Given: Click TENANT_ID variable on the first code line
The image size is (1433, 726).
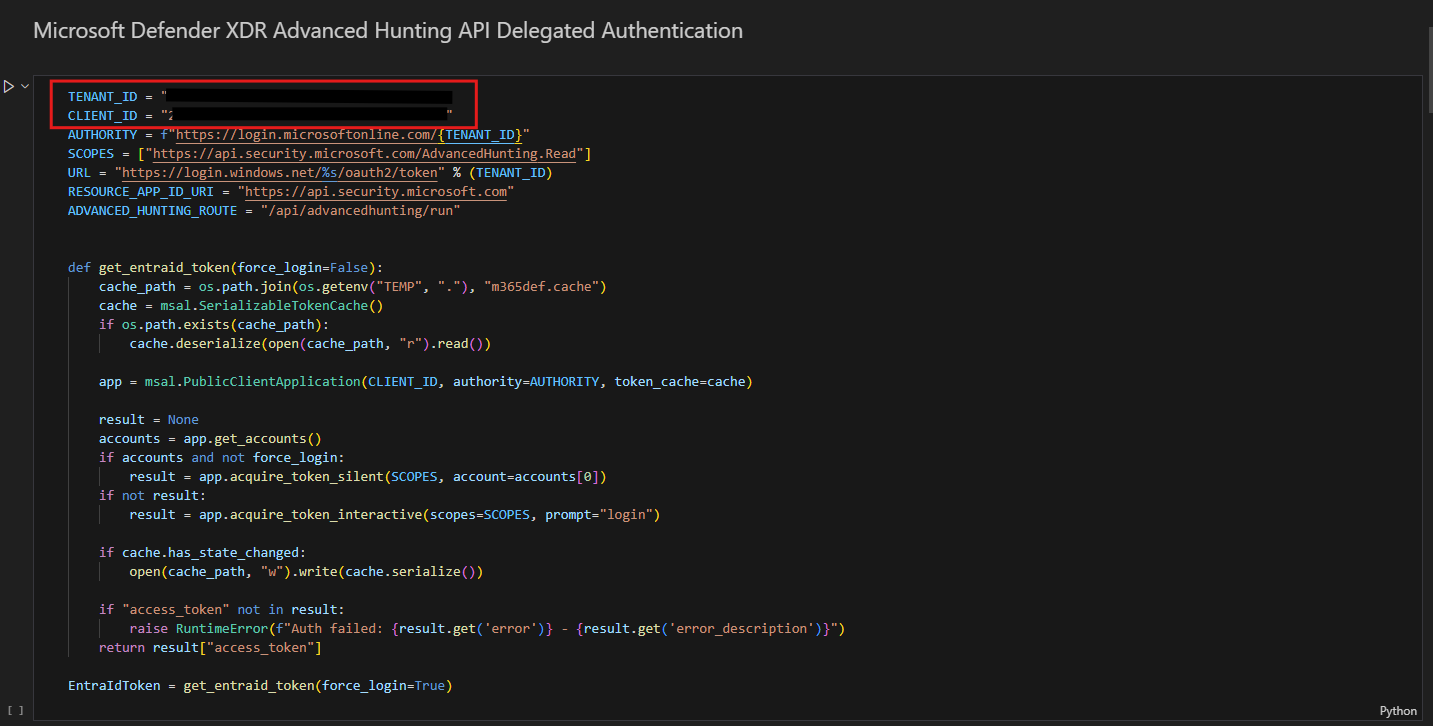Looking at the screenshot, I should 102,97.
